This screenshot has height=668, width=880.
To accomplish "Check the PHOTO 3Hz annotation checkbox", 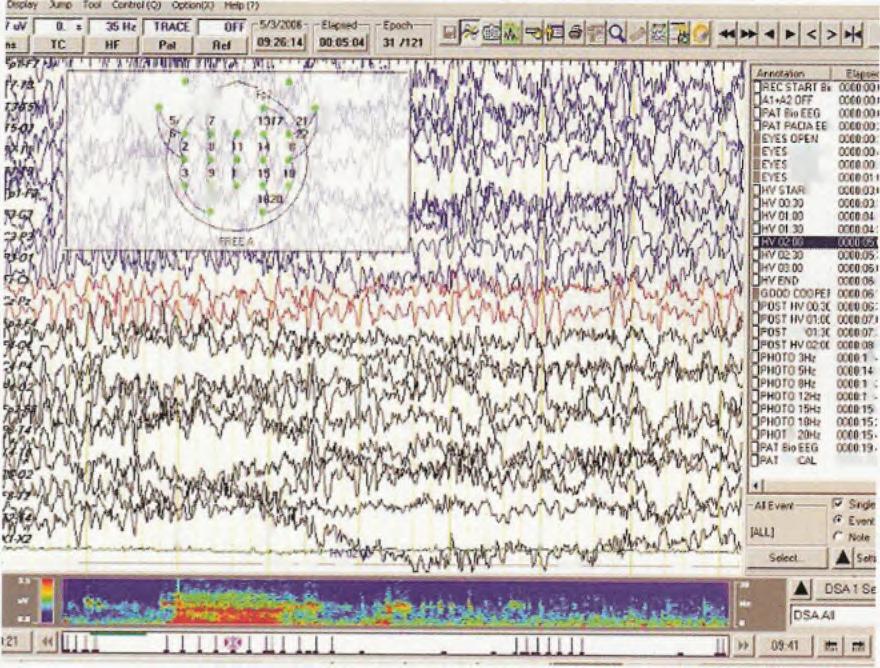I will pos(757,358).
